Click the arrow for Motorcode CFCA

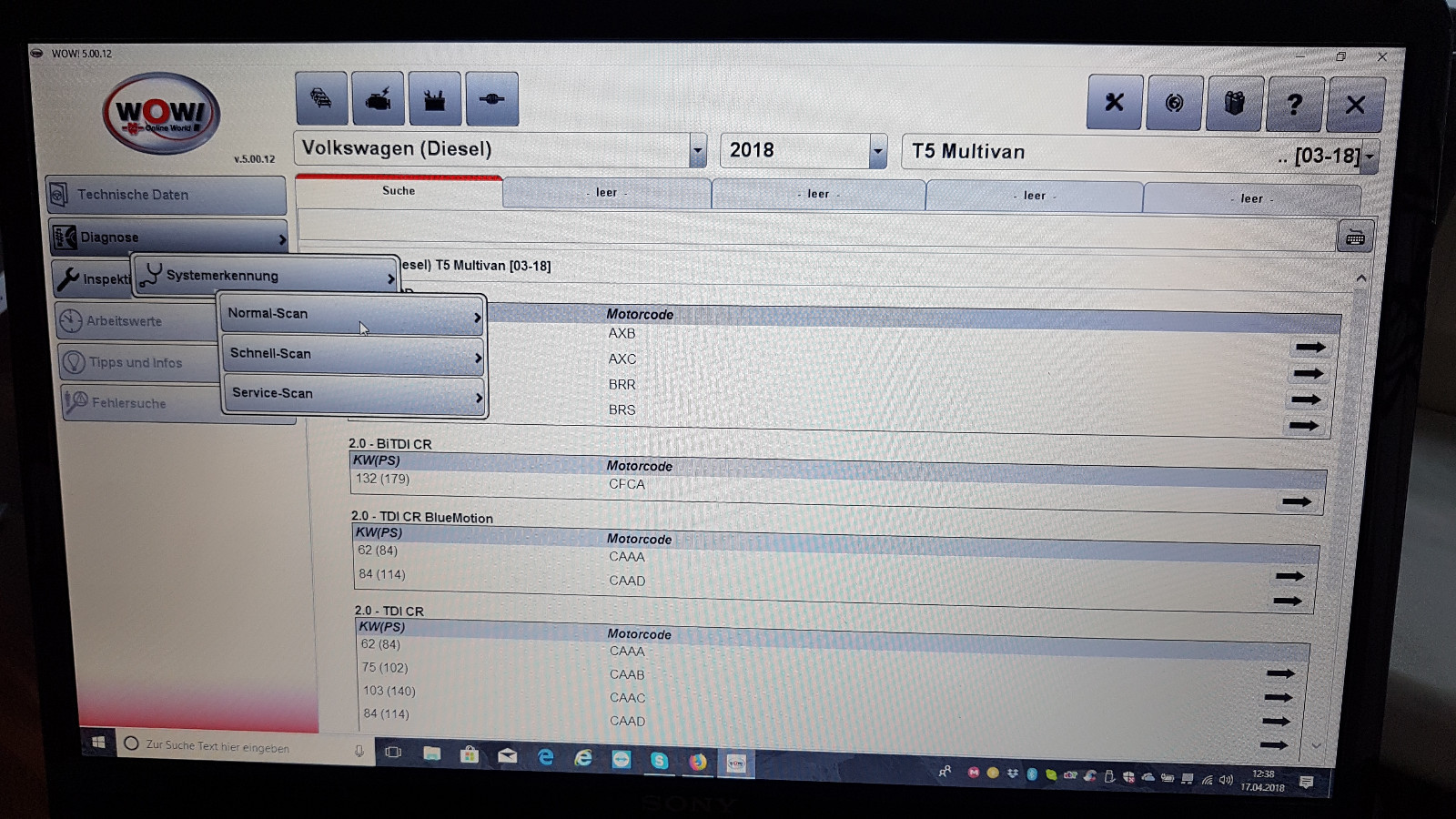pos(1297,501)
